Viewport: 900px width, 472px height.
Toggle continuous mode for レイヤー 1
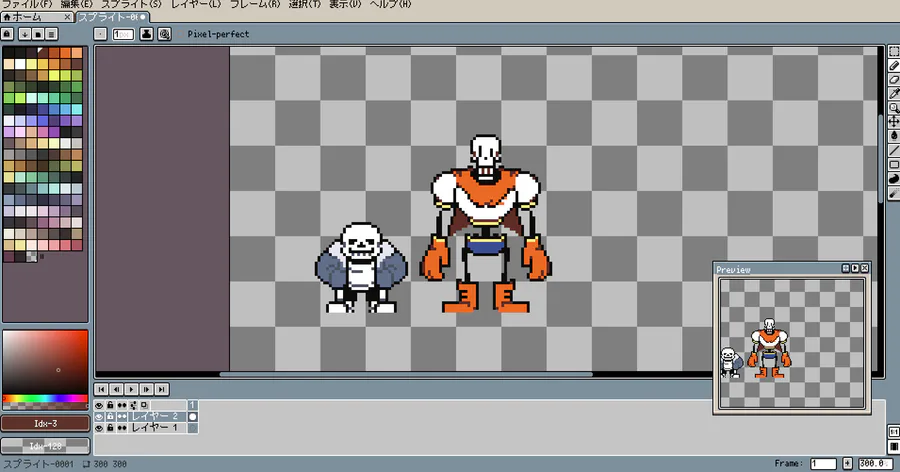coord(122,428)
